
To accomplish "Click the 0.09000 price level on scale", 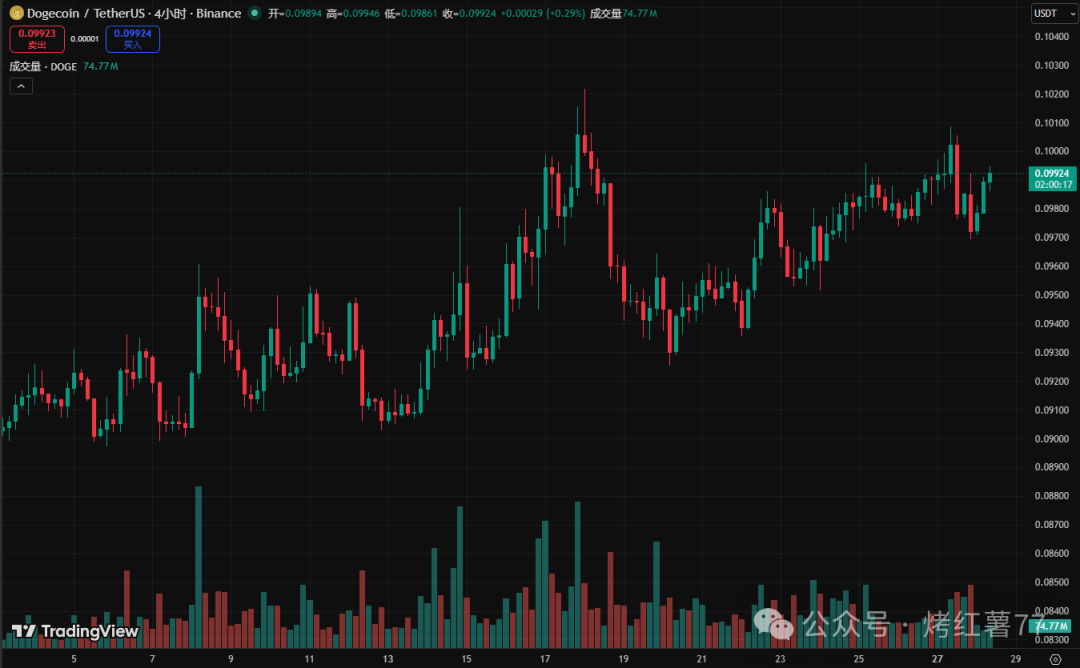I will click(1052, 439).
